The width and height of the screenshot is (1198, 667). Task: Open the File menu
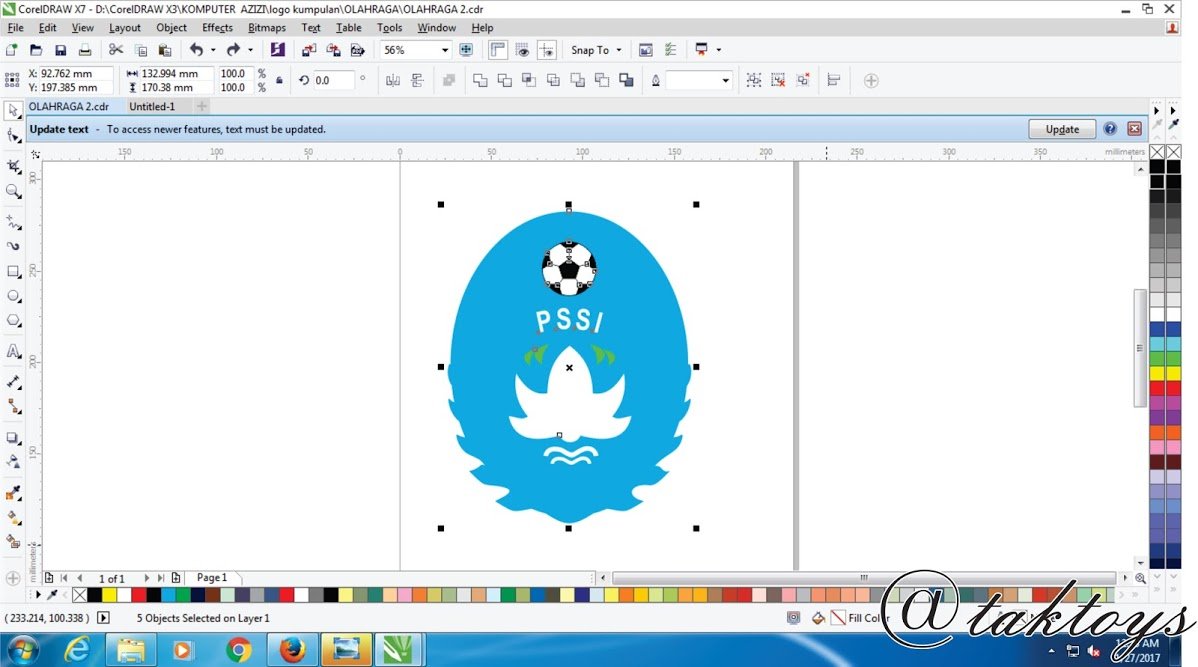(15, 28)
